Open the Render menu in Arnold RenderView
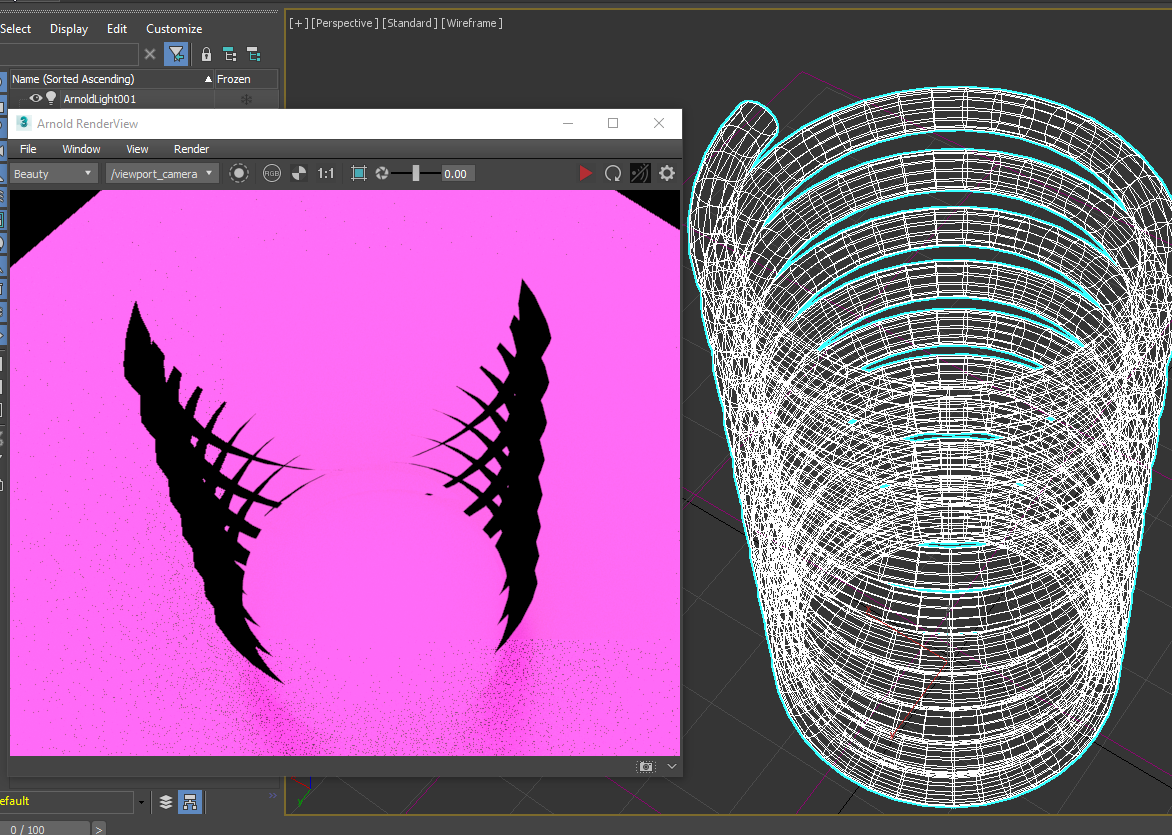Image resolution: width=1172 pixels, height=835 pixels. (191, 149)
